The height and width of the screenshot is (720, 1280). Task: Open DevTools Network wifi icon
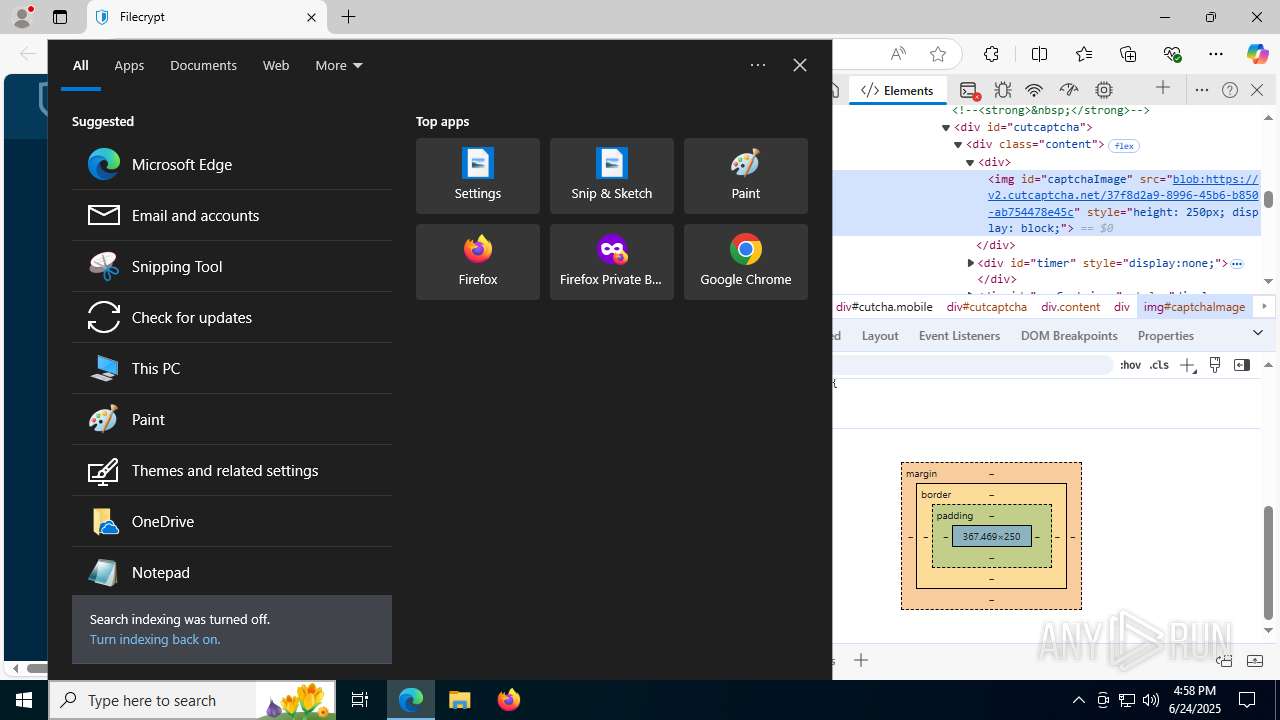(x=1035, y=90)
